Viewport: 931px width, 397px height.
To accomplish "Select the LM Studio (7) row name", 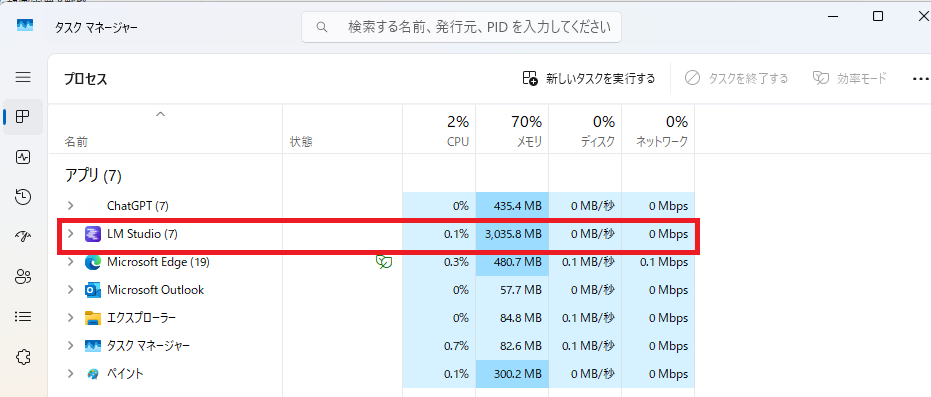I will pos(142,234).
